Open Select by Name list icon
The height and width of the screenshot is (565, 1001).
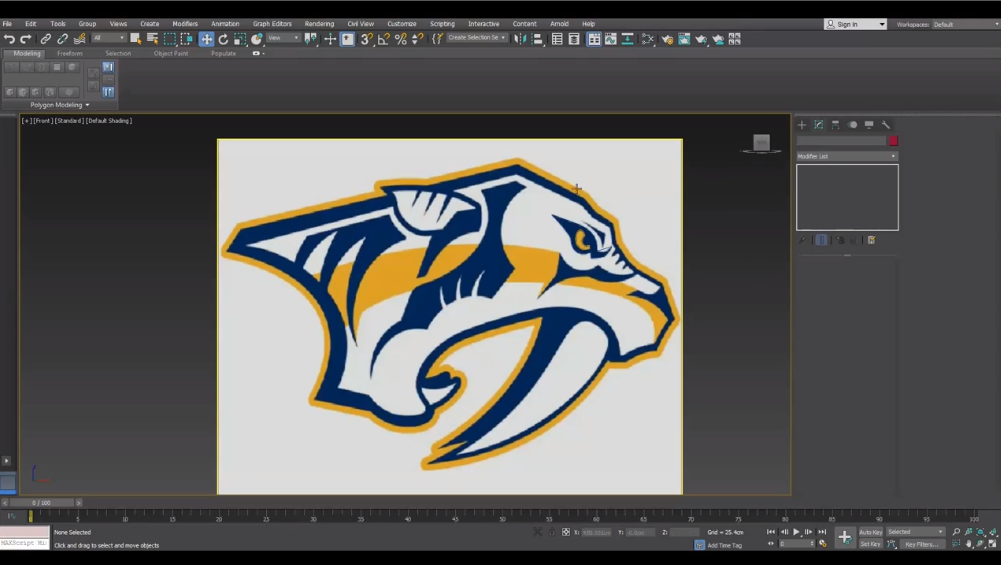152,39
